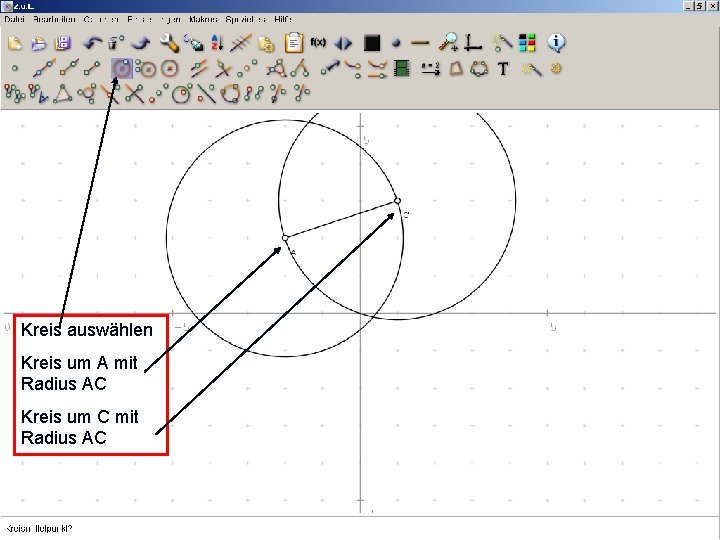This screenshot has height=540, width=720.
Task: Click the segment between A and C
Action: pos(341,219)
